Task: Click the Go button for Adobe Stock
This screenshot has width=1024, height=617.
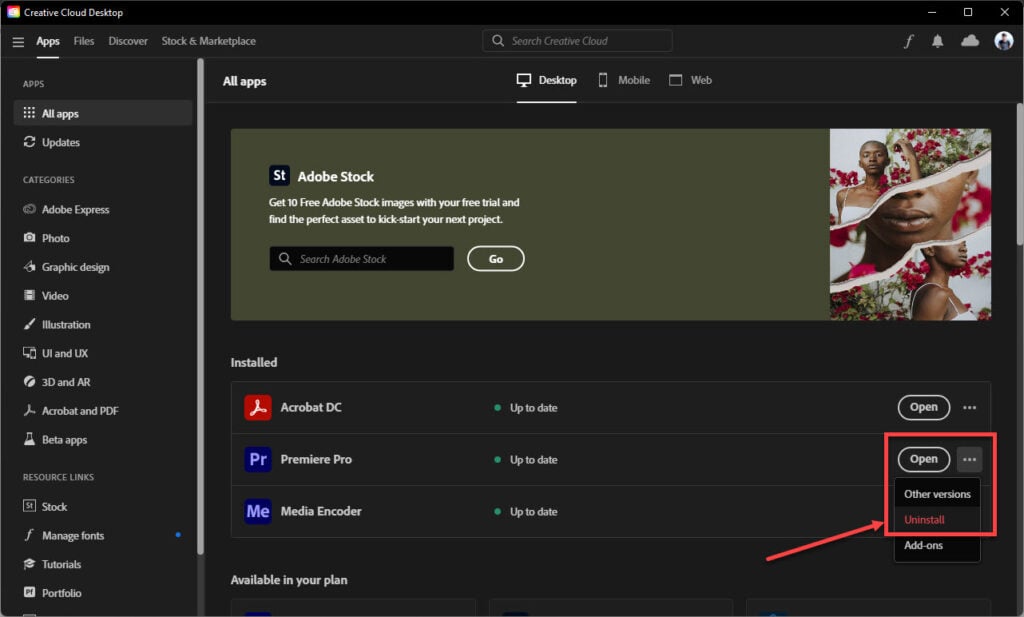Action: pos(496,259)
